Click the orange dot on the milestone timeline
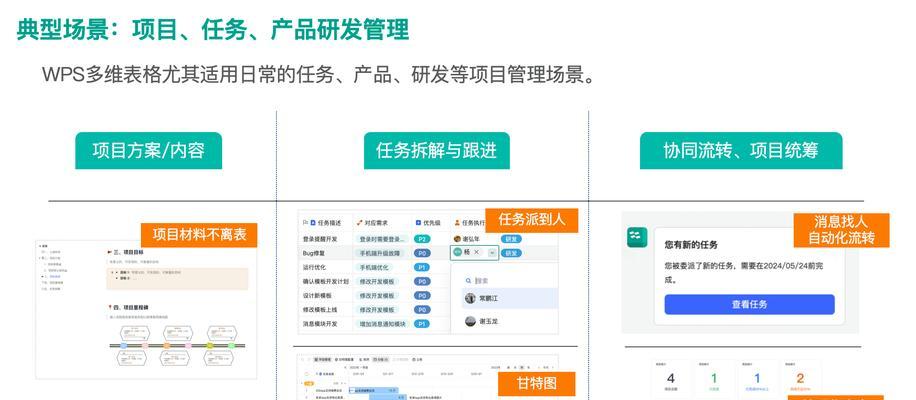Image resolution: width=916 pixels, height=400 pixels. coord(166,346)
